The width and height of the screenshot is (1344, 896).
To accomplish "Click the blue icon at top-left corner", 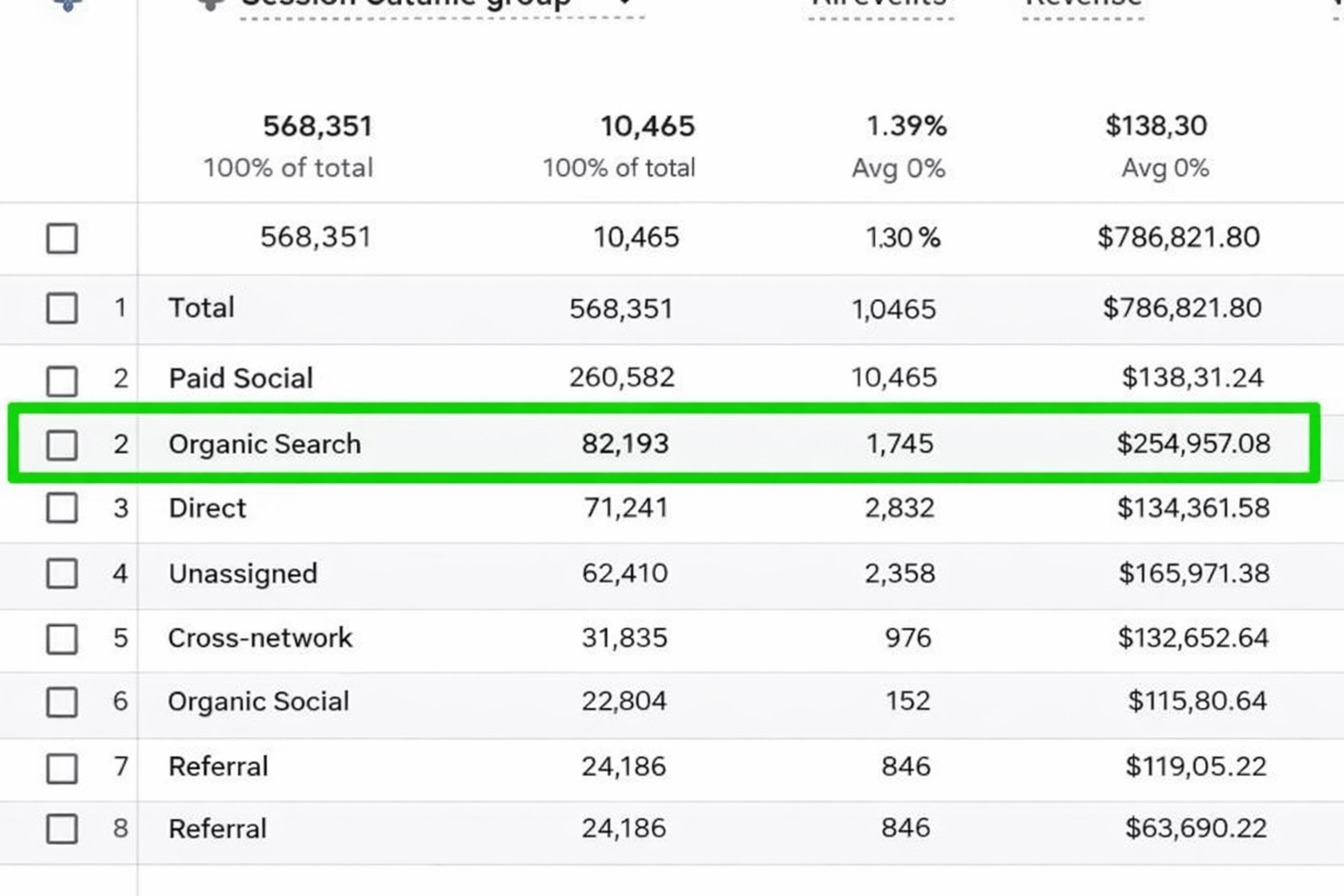I will pos(67,4).
